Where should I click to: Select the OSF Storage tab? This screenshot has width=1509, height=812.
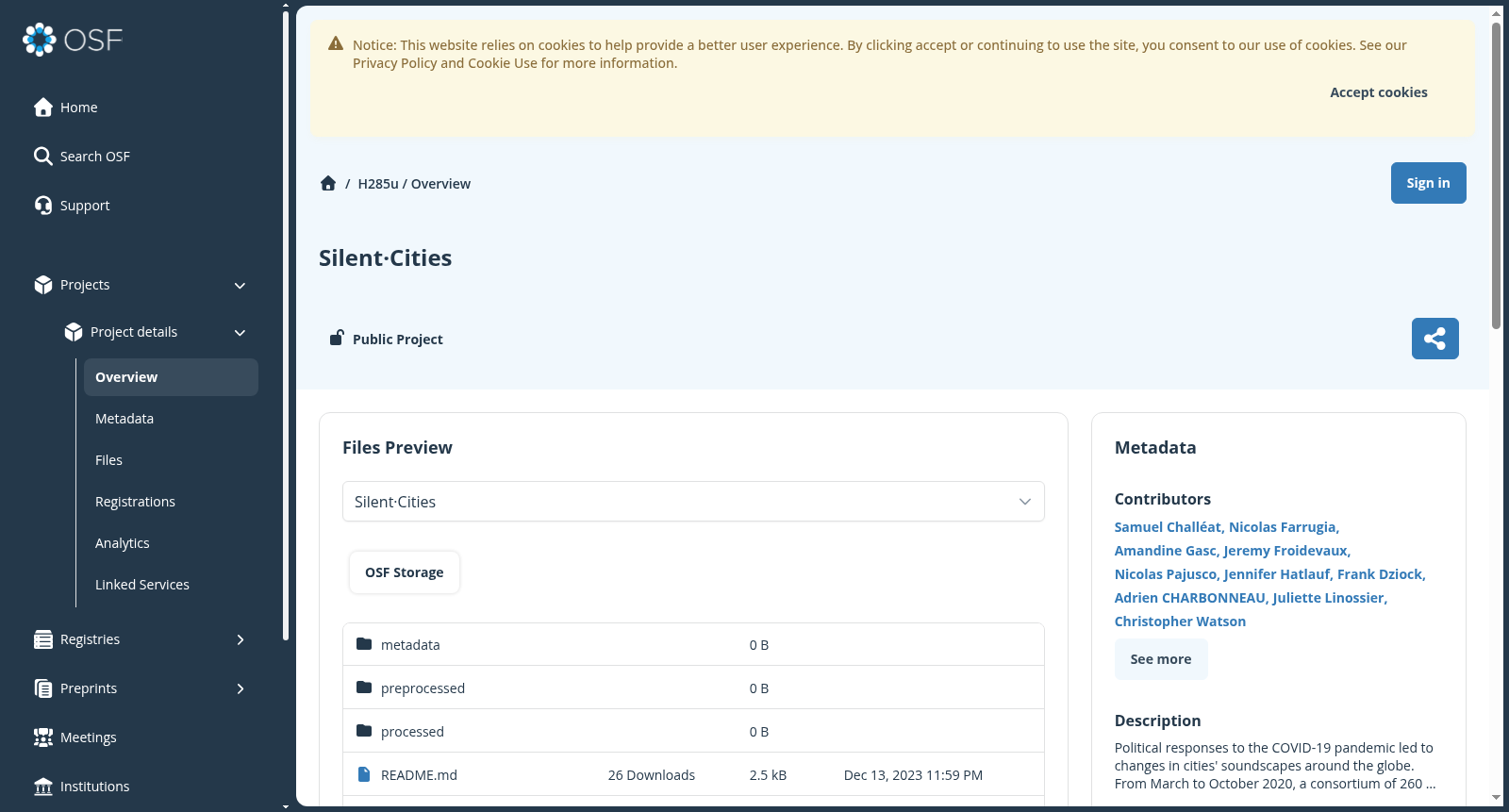405,572
